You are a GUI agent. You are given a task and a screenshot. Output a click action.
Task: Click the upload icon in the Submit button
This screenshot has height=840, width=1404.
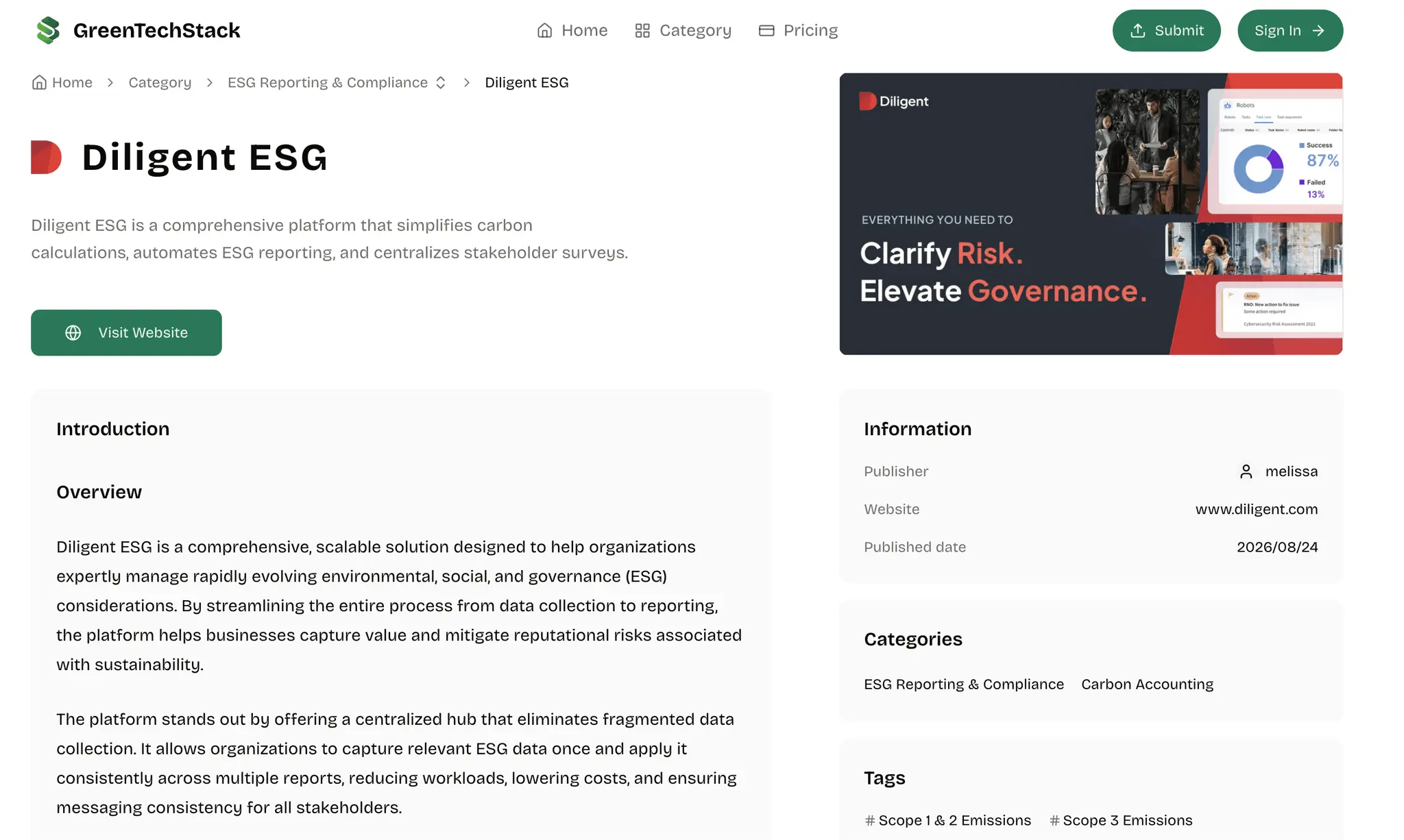pyautogui.click(x=1138, y=30)
